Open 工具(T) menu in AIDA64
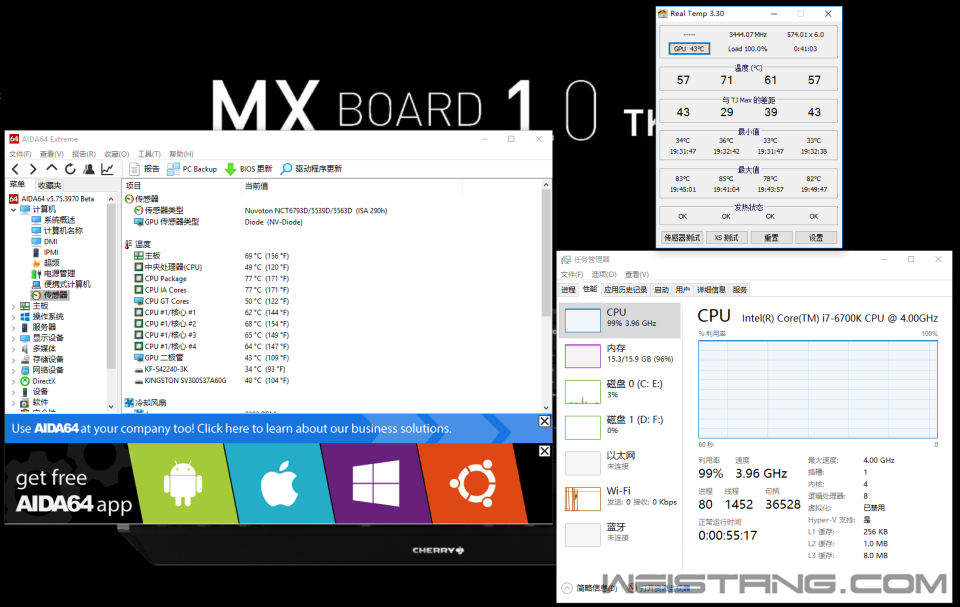This screenshot has height=607, width=960. [x=149, y=154]
